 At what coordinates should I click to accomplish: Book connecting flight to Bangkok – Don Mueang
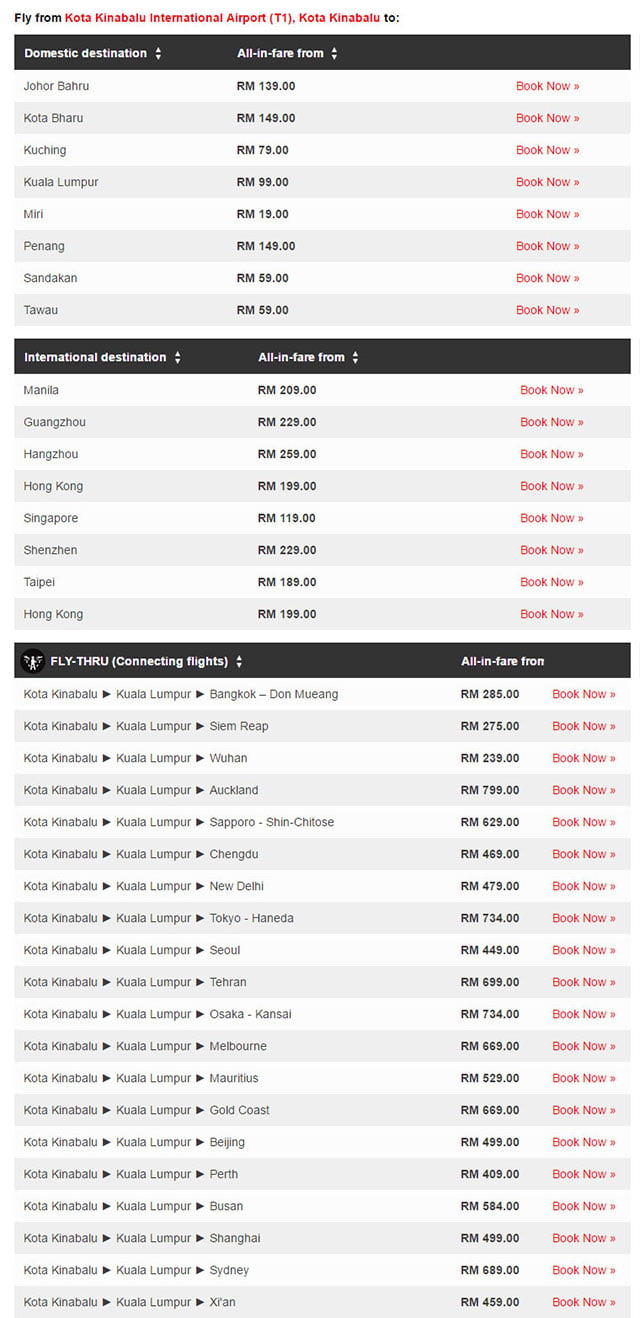pos(584,694)
